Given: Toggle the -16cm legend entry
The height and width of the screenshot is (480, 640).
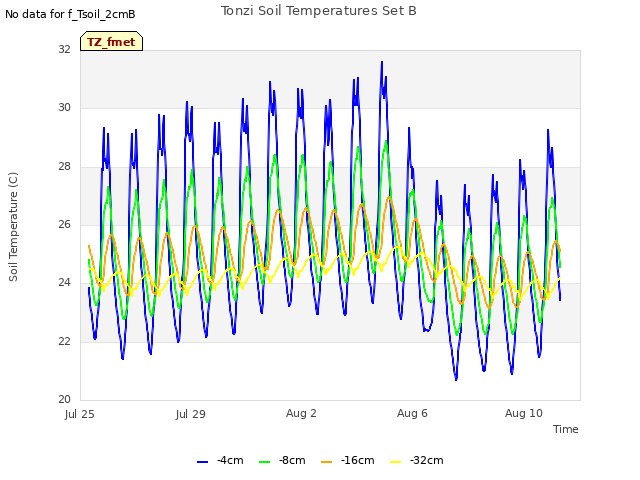Looking at the screenshot, I should click(348, 460).
